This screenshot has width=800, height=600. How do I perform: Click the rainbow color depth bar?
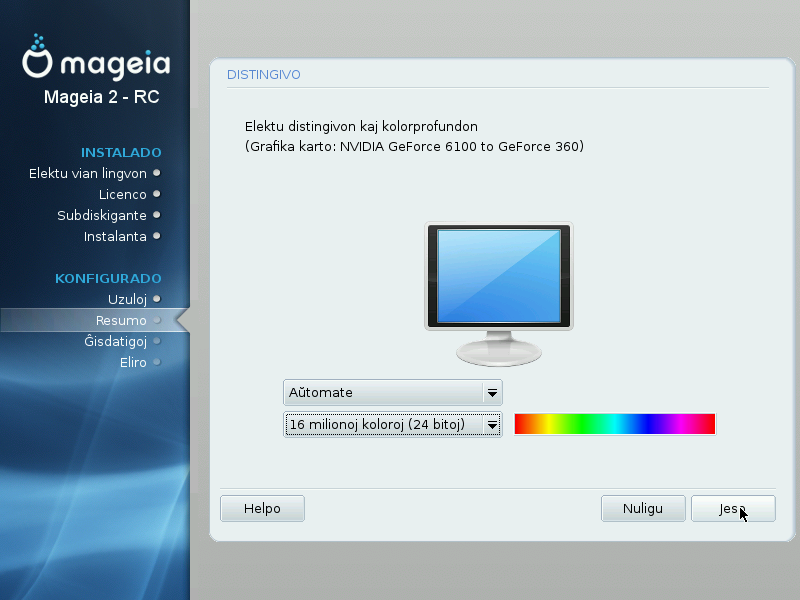pos(615,424)
